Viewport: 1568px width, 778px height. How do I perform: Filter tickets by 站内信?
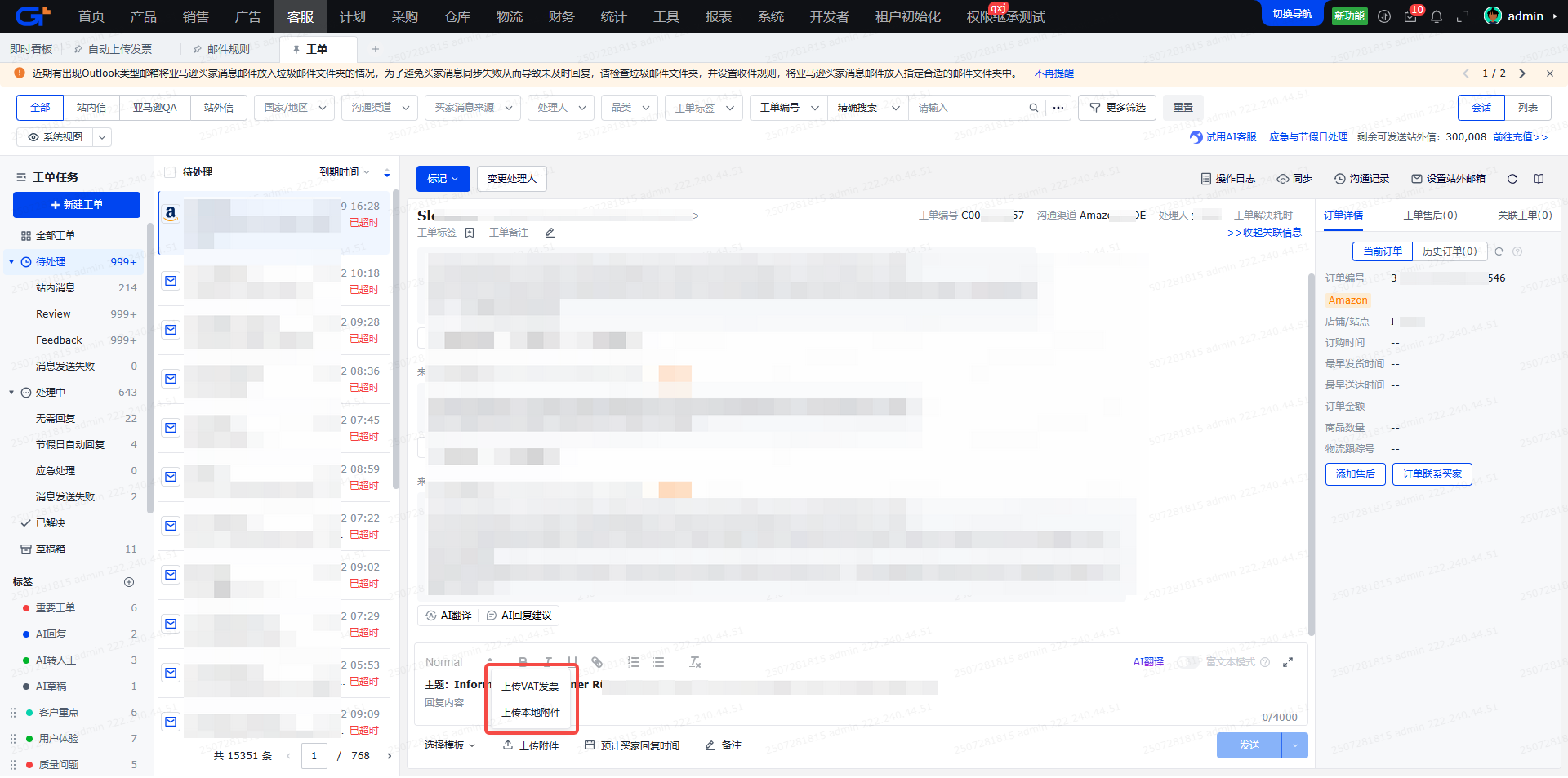[91, 108]
